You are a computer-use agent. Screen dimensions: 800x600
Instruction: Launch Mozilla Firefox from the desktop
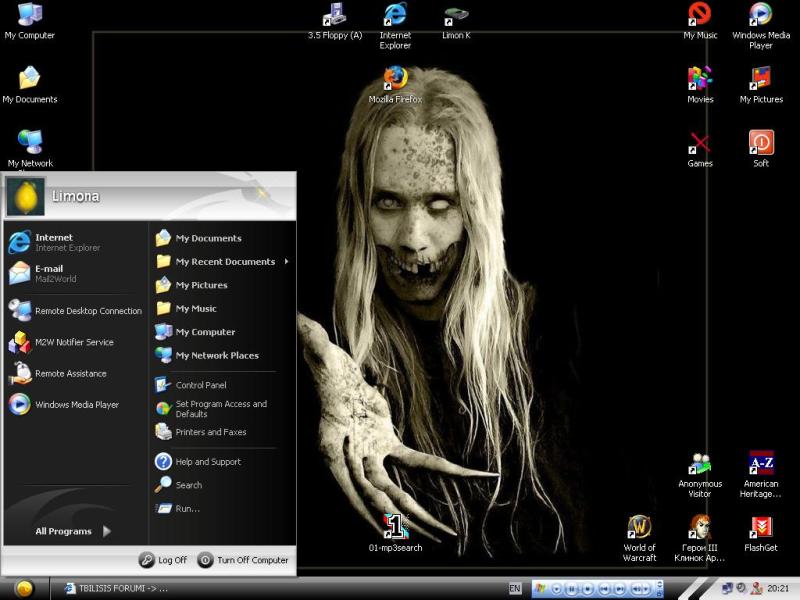[x=395, y=85]
